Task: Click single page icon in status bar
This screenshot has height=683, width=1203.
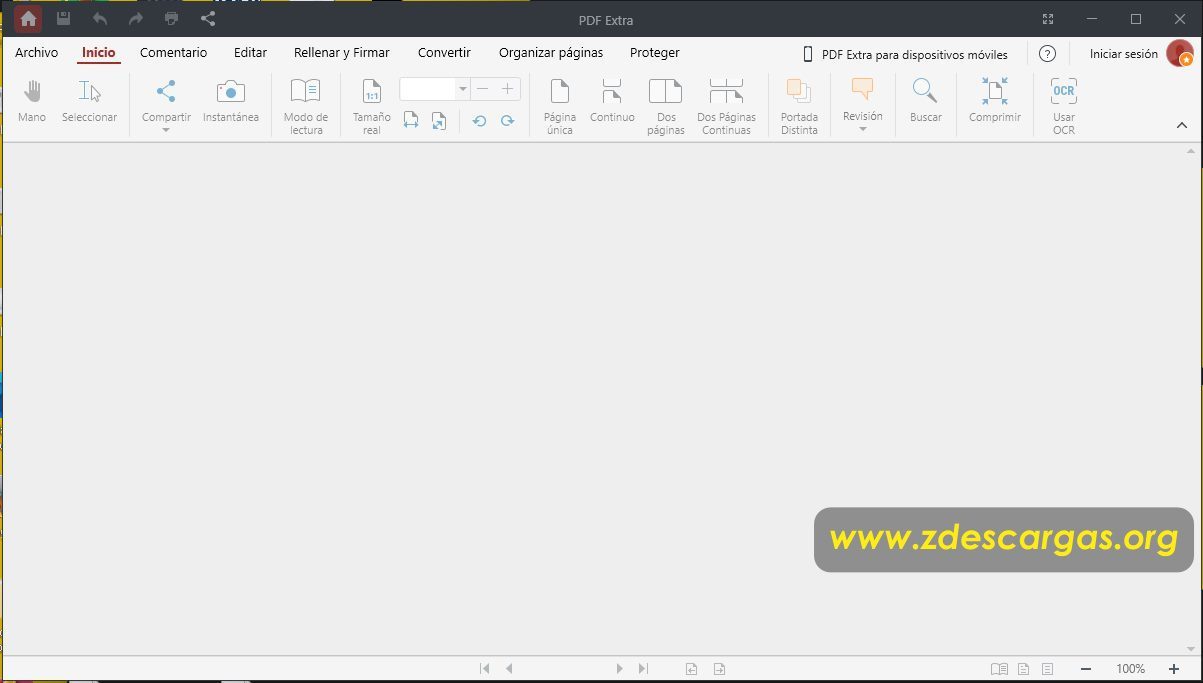Action: [x=1024, y=669]
